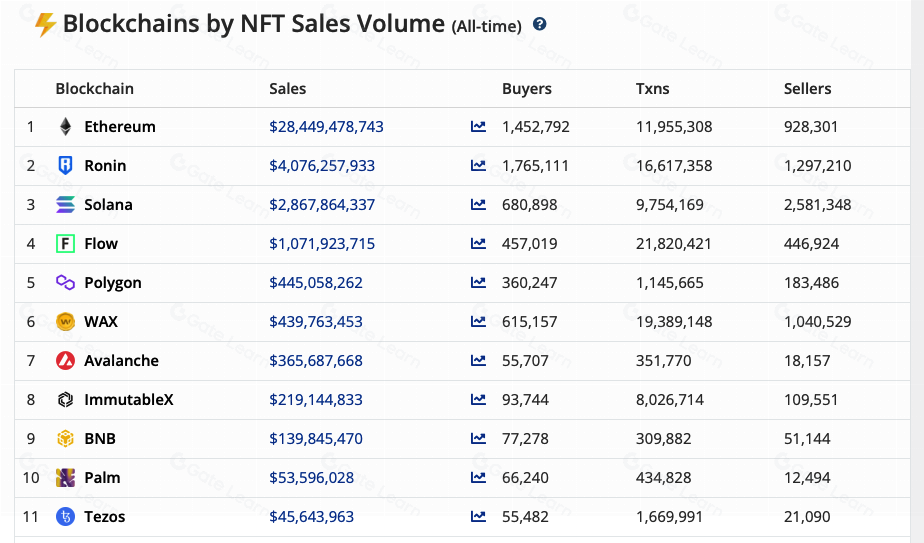This screenshot has width=924, height=543.
Task: Open the chart icon in Polygon row
Action: (x=478, y=282)
